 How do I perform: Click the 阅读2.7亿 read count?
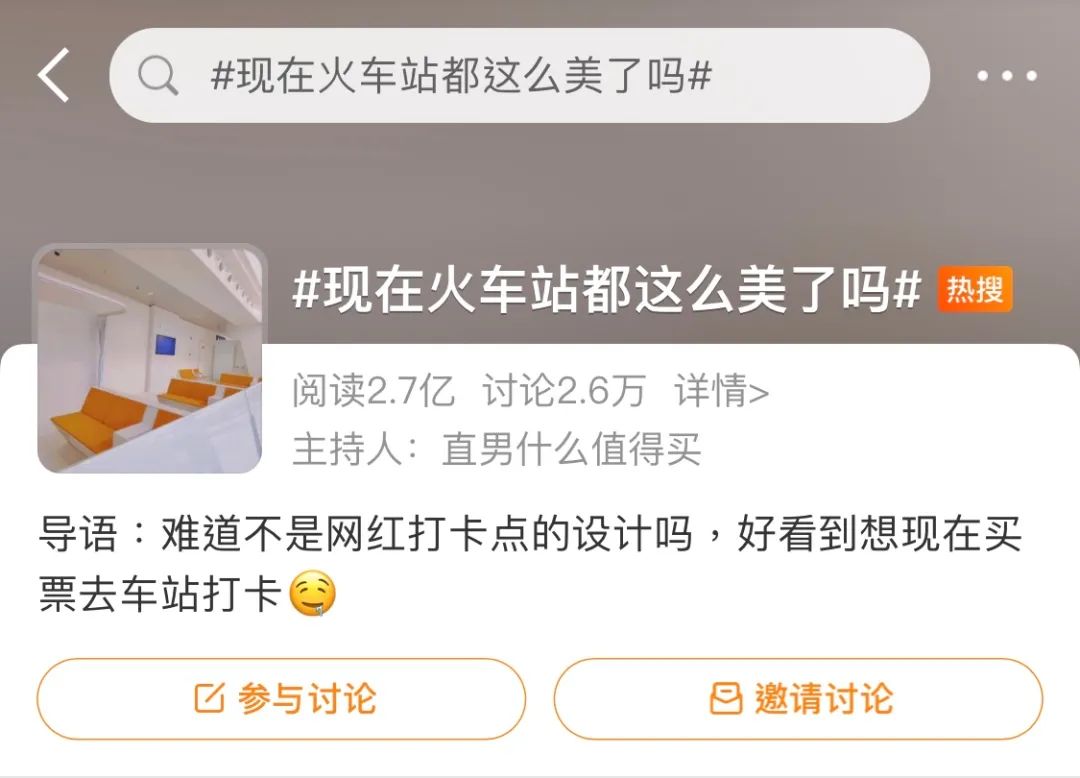pyautogui.click(x=373, y=390)
